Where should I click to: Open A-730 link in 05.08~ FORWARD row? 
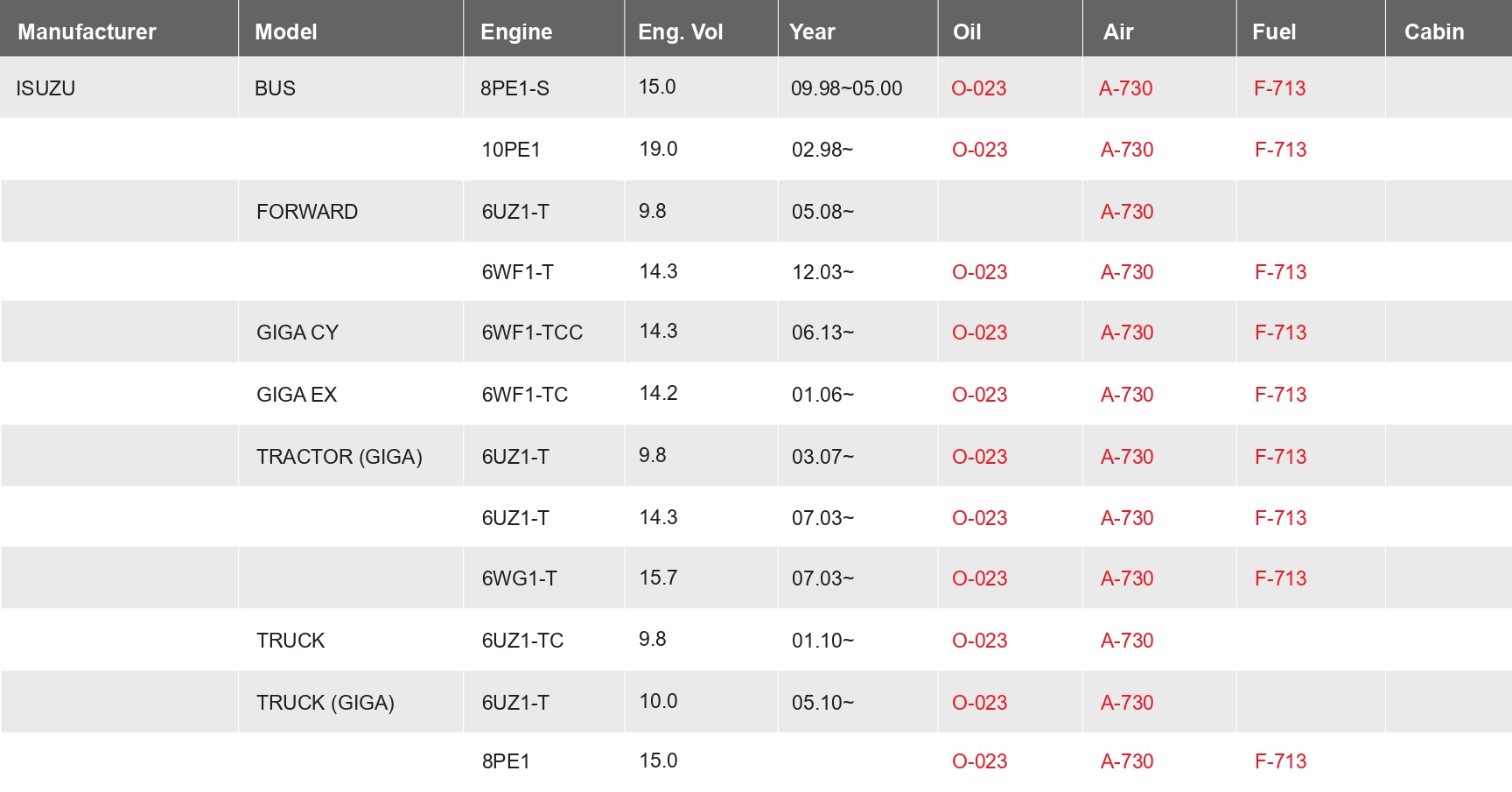point(1126,212)
